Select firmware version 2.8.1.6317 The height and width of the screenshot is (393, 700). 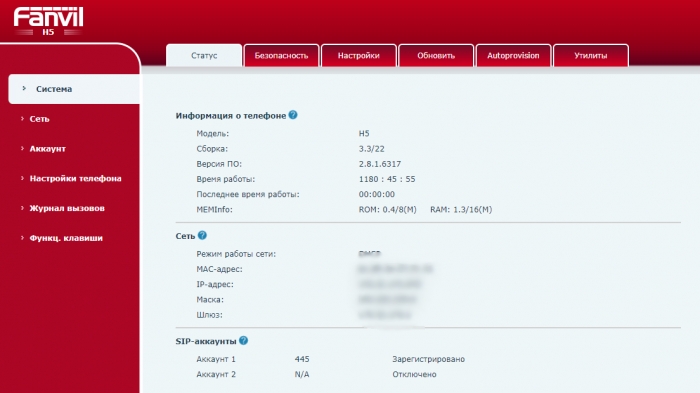coord(380,164)
